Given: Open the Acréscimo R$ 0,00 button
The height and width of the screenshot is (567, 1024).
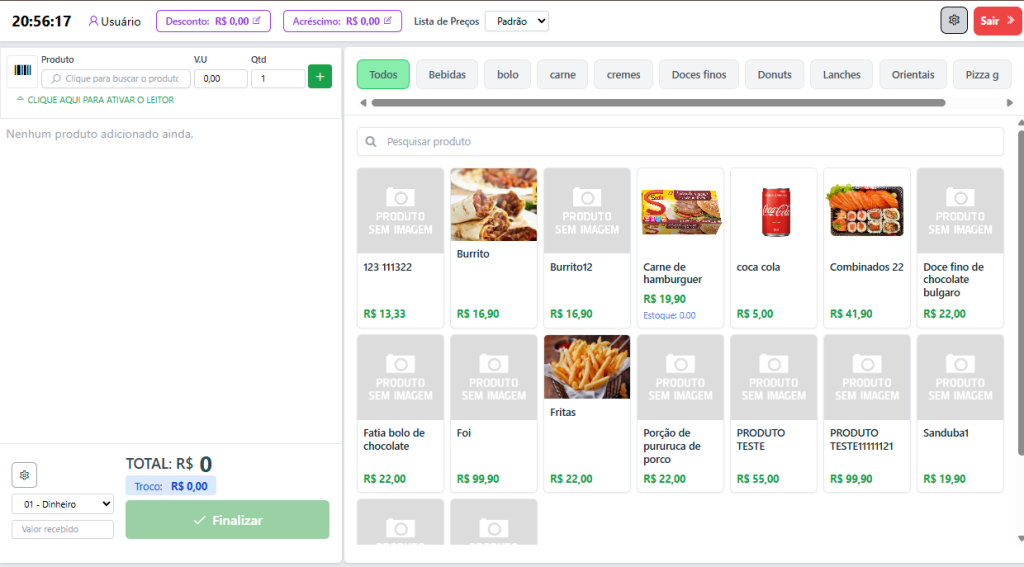Looking at the screenshot, I should pos(342,21).
